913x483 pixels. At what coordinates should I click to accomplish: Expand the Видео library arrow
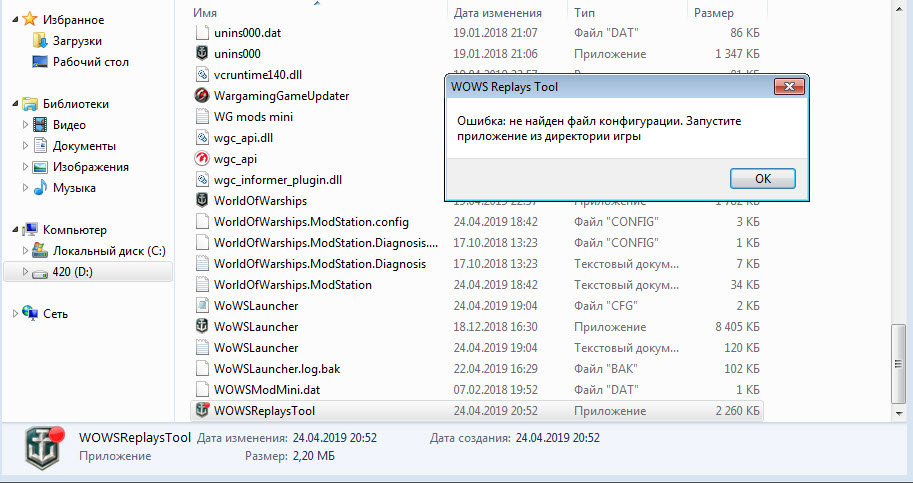click(25, 125)
